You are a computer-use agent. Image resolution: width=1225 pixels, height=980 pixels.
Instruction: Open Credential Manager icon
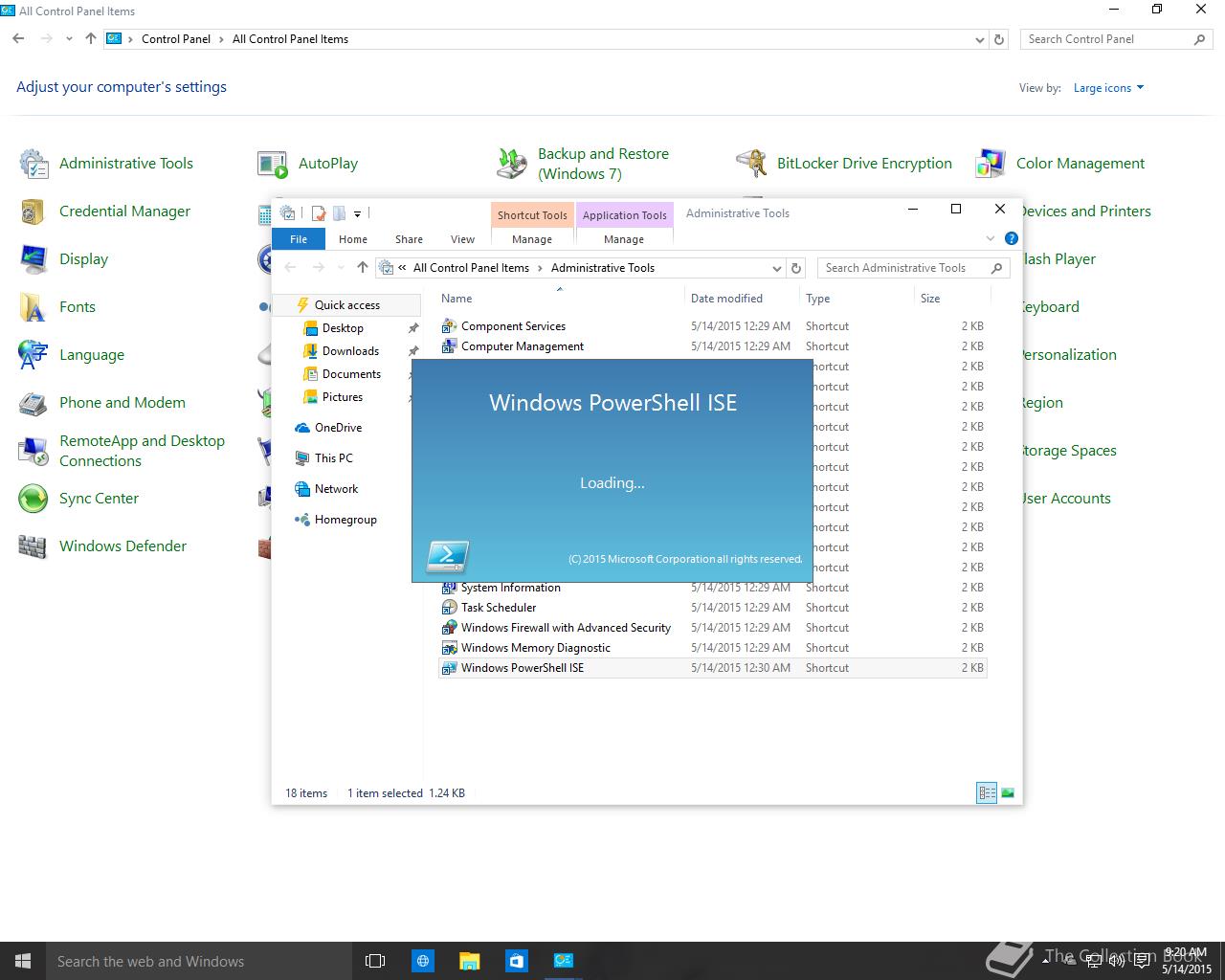pos(33,212)
